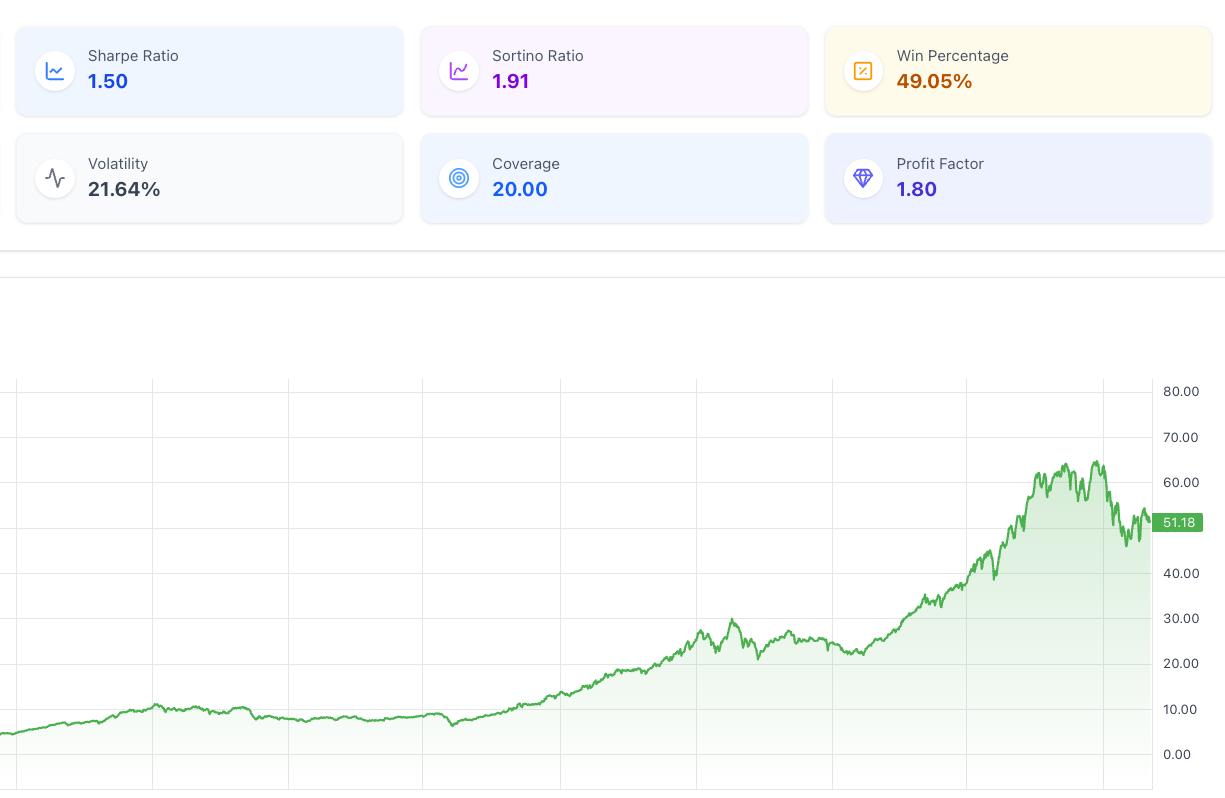Click the green 51.18 price tag on the axis
The width and height of the screenshot is (1225, 798).
(1179, 522)
